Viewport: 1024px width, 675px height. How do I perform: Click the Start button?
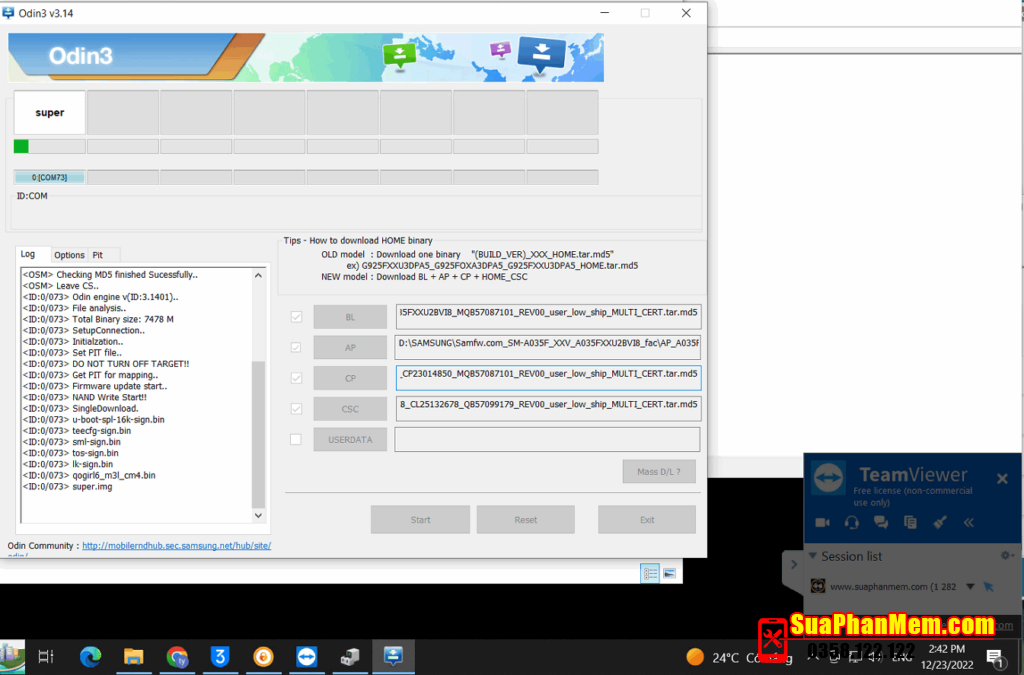(x=420, y=520)
